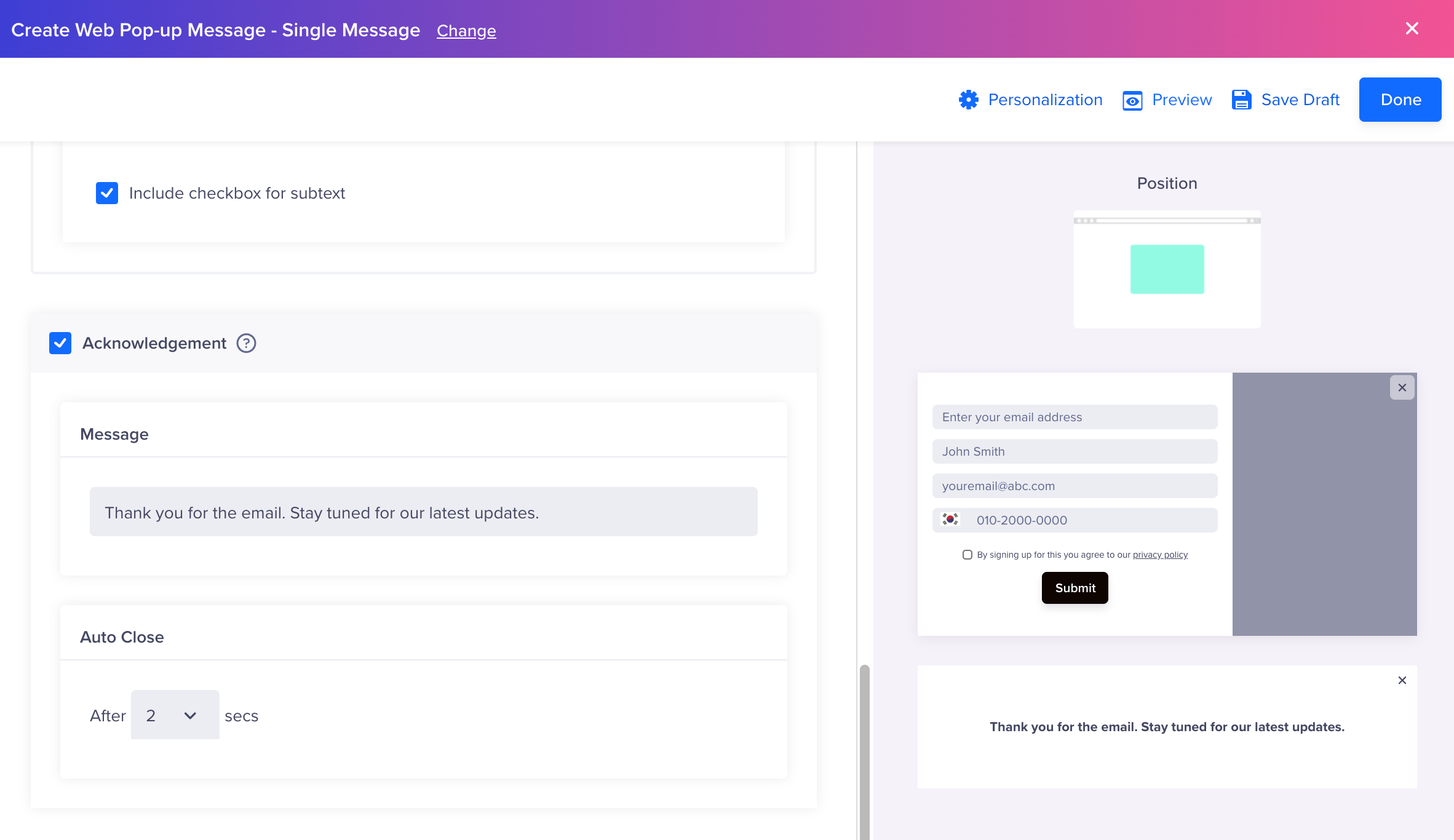
Task: Open the Auto Close seconds dropdown
Action: [x=175, y=715]
